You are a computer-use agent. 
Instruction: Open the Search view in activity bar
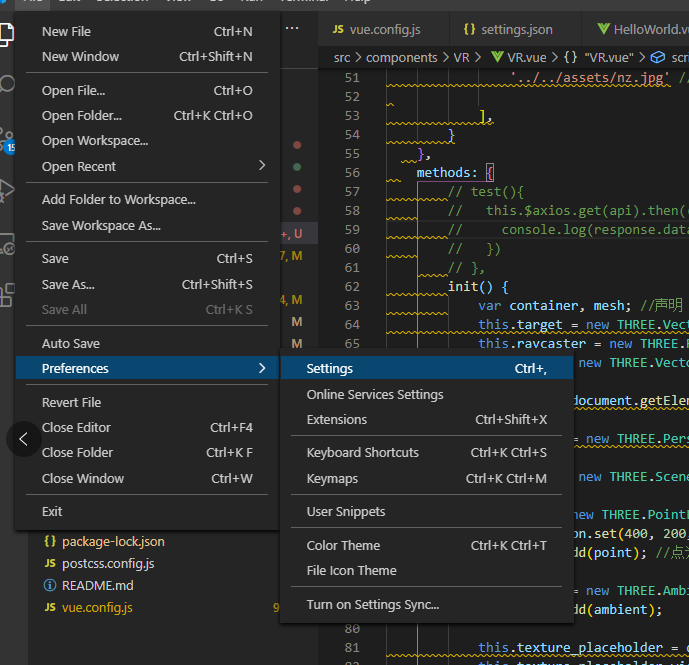point(7,85)
